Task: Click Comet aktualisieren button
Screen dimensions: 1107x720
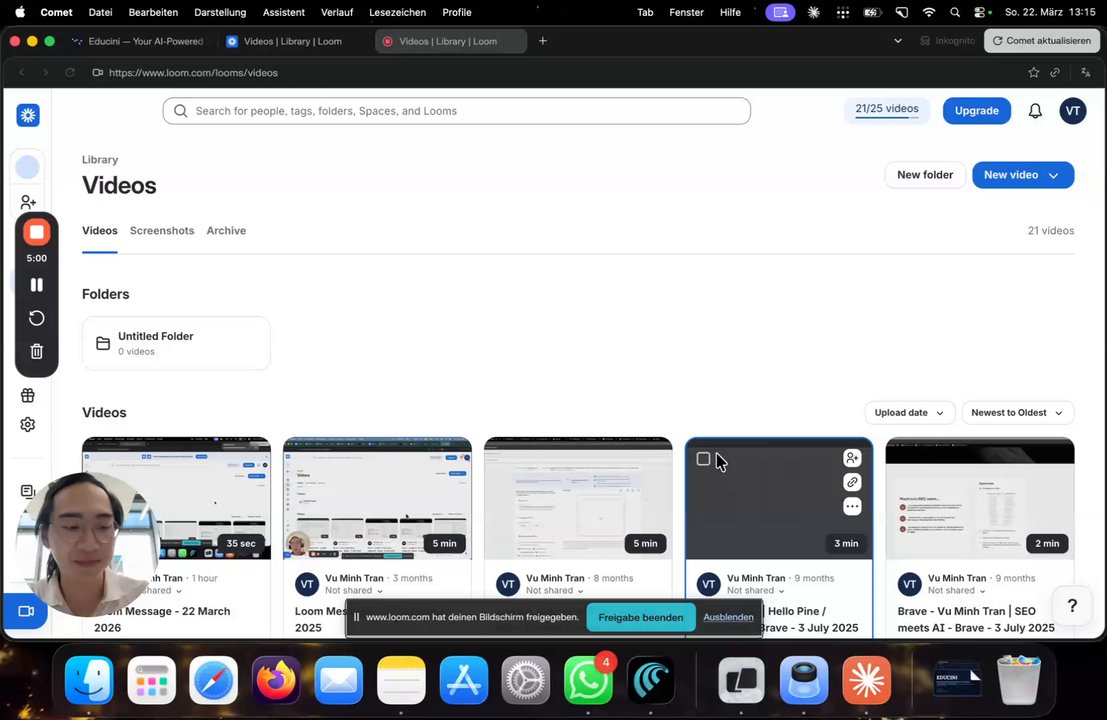Action: (1042, 41)
